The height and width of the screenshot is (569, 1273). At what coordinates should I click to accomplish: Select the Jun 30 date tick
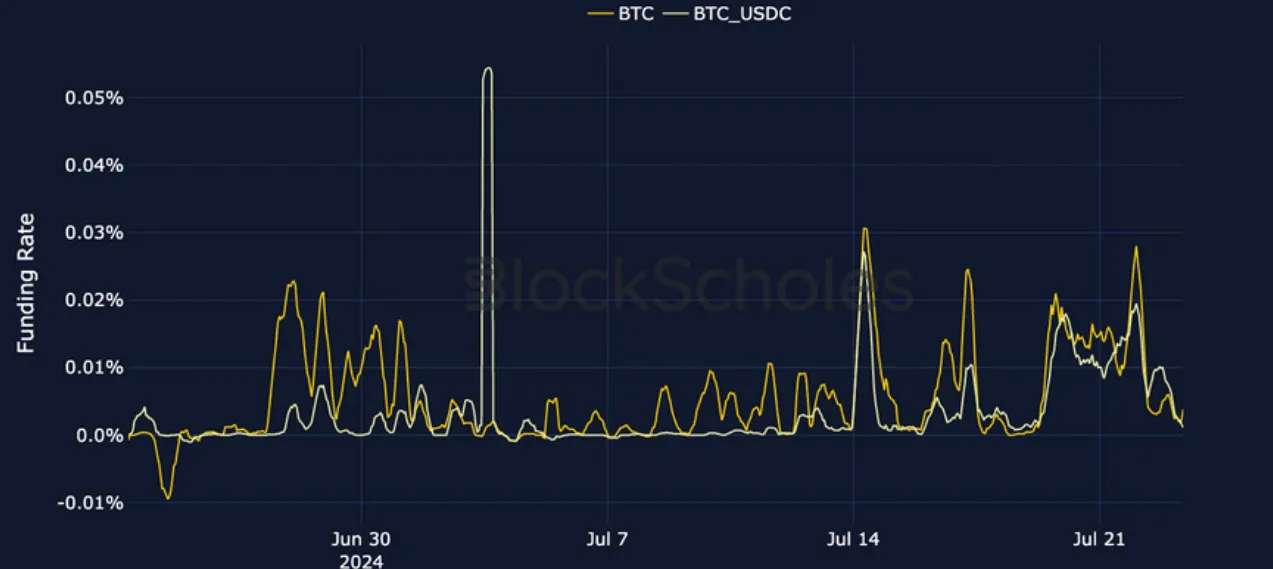(x=361, y=539)
